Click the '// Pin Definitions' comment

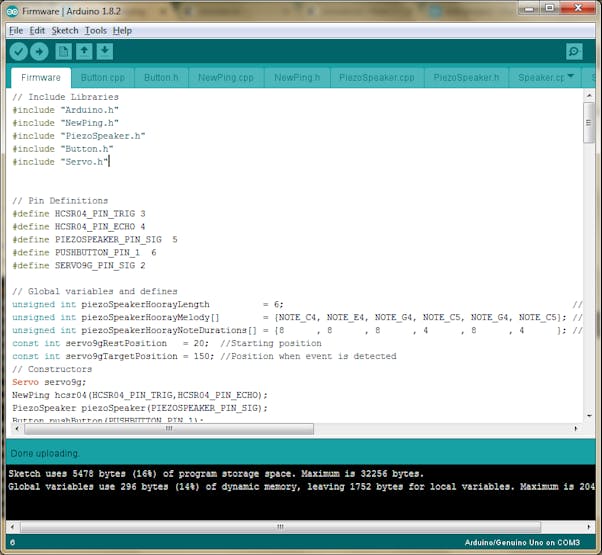[60, 201]
